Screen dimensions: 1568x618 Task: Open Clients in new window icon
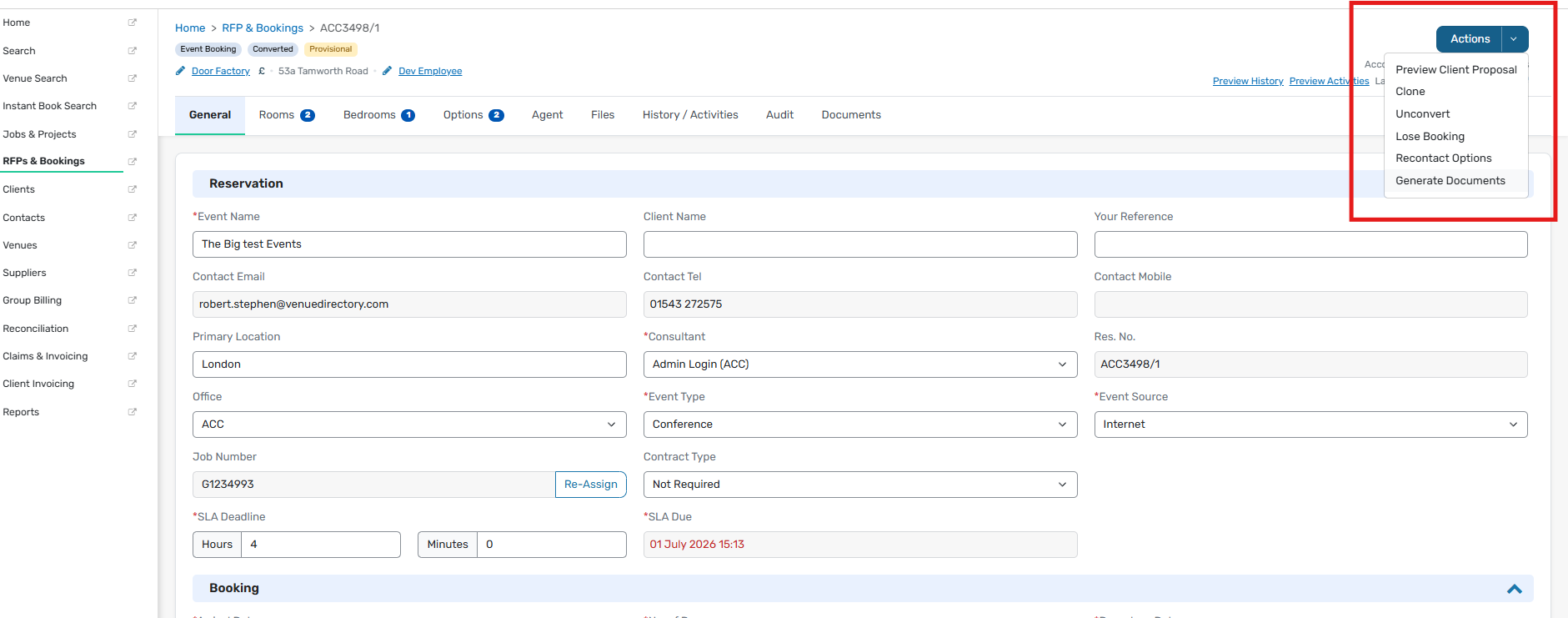pos(132,189)
